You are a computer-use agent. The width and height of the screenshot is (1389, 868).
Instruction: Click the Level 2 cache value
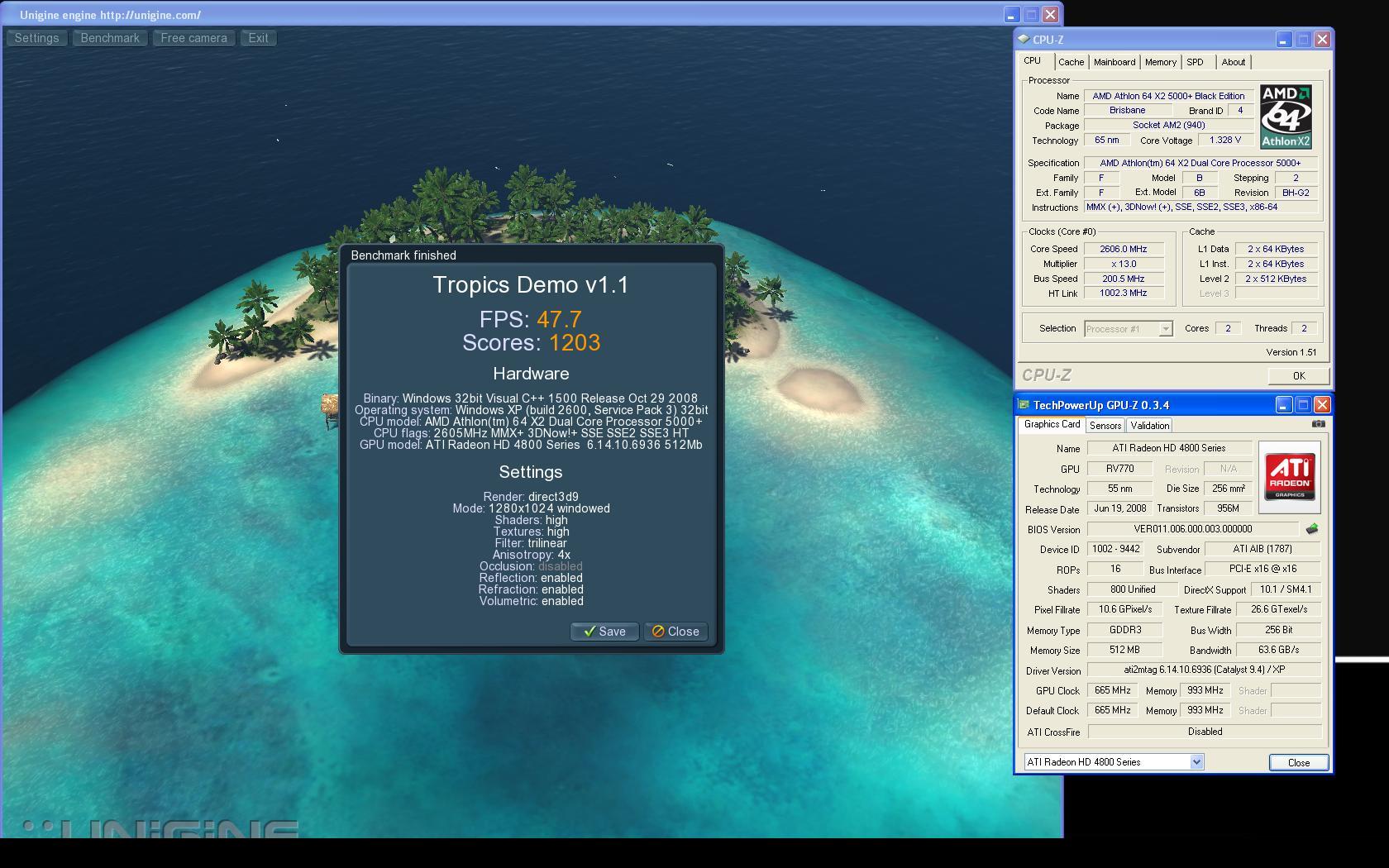coord(1276,279)
